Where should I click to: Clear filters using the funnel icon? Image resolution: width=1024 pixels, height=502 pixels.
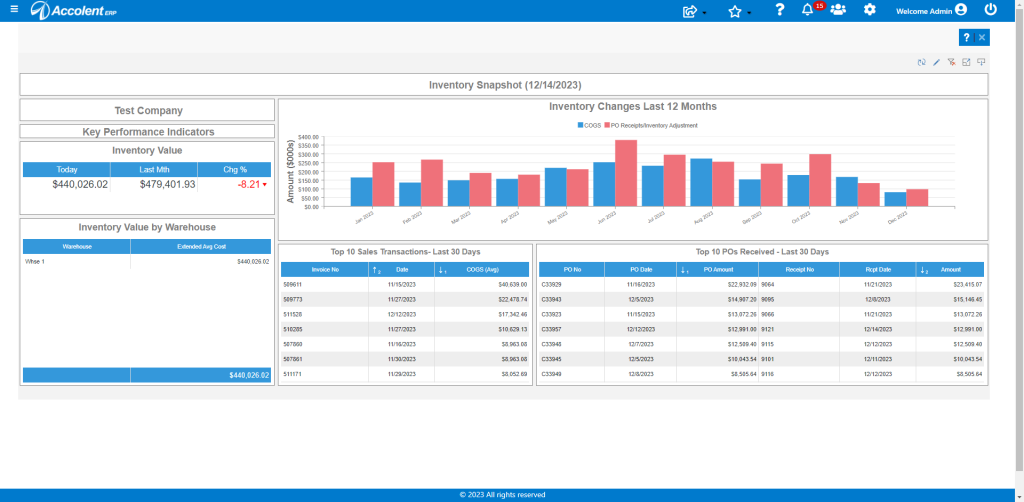coord(952,62)
